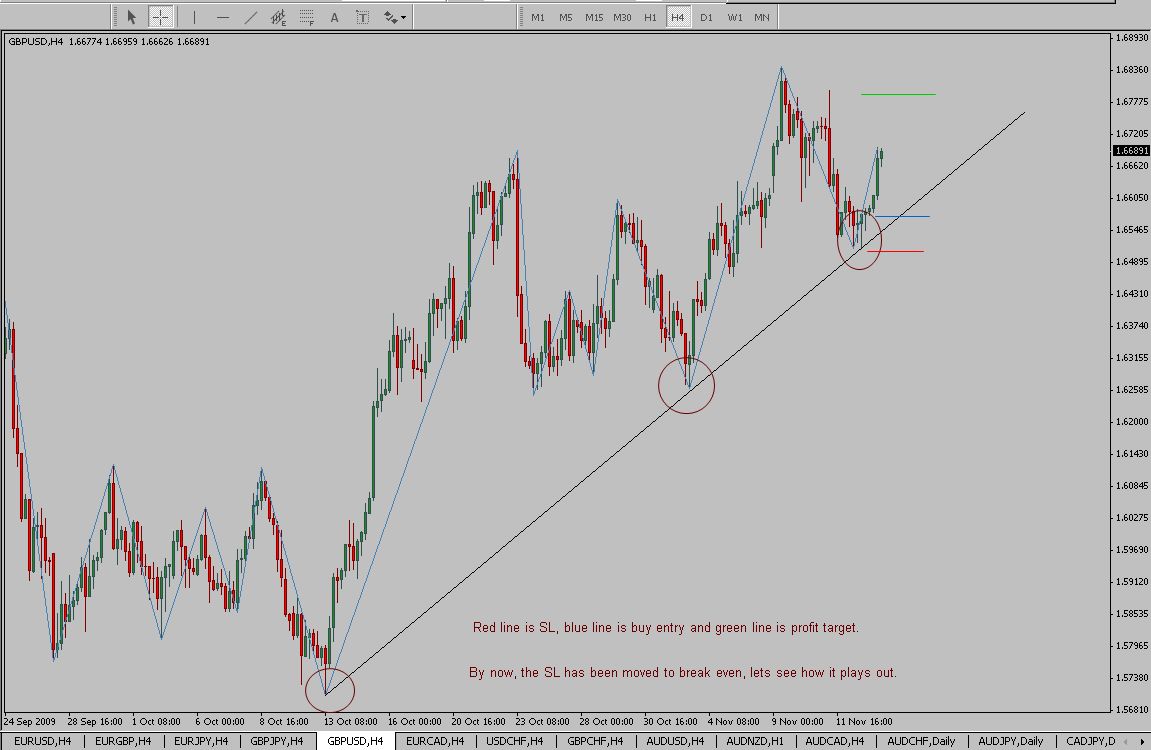Open the USDCHF,H4 chart tab

[514, 741]
